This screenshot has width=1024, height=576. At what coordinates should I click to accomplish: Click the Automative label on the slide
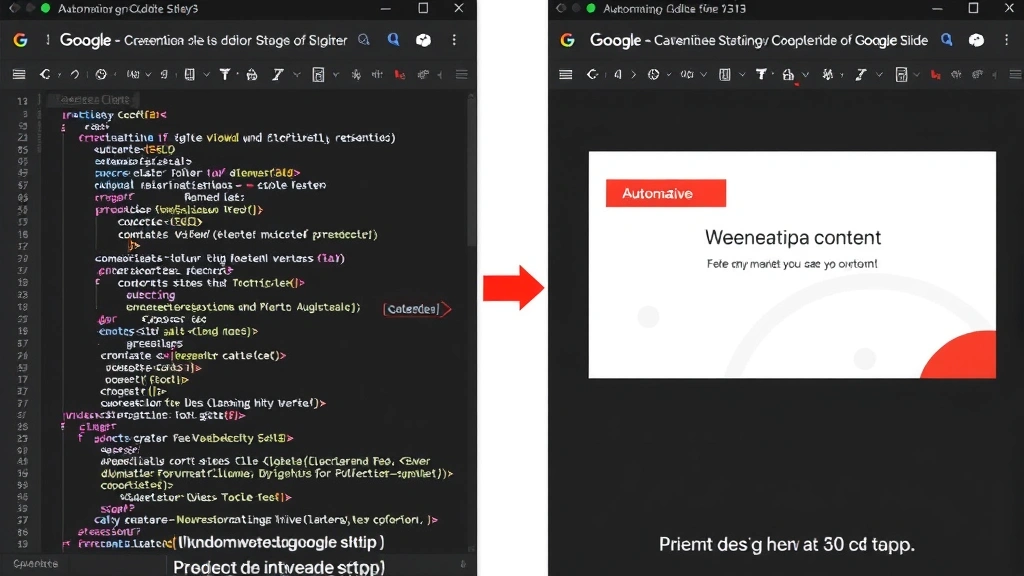tap(665, 193)
